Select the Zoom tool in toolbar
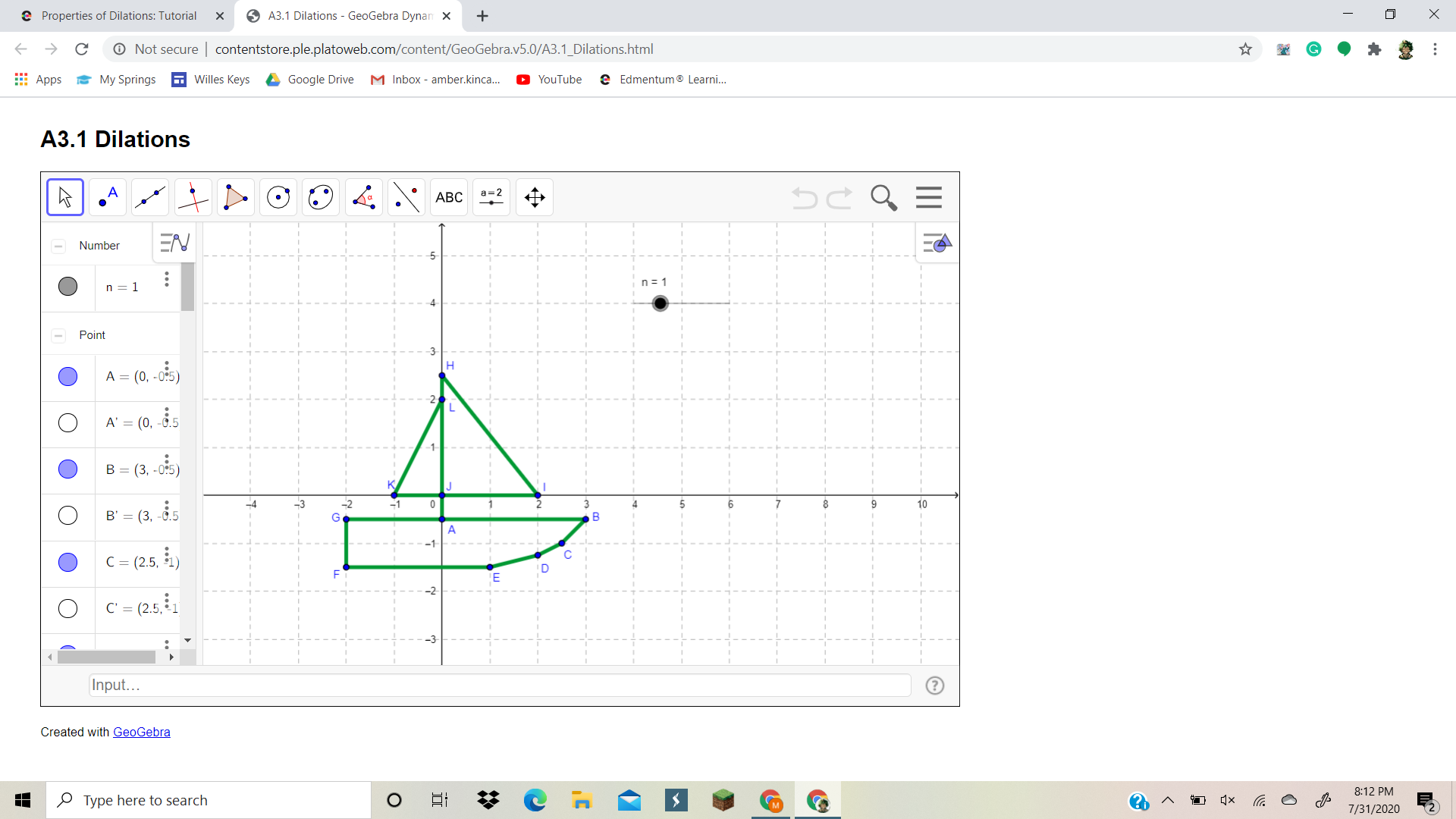This screenshot has width=1456, height=819. 882,197
